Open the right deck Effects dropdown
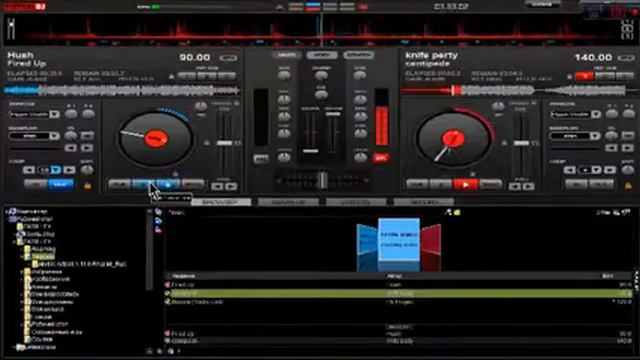 coord(596,114)
